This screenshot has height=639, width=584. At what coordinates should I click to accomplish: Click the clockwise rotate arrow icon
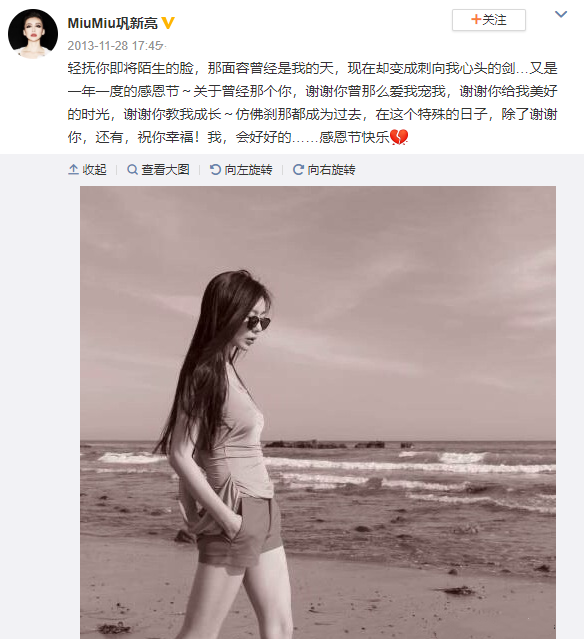298,170
